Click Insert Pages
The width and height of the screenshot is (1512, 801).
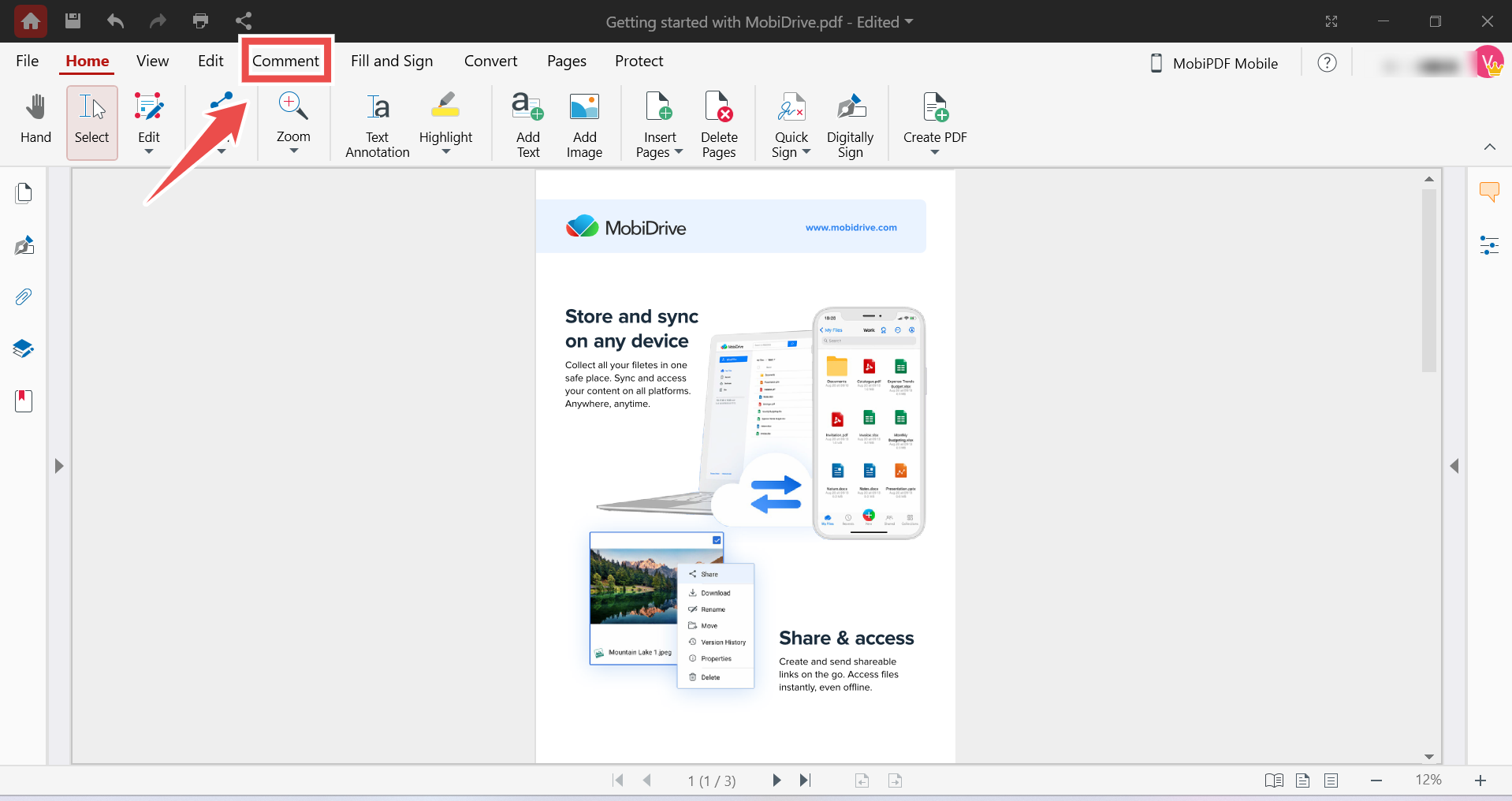(660, 125)
